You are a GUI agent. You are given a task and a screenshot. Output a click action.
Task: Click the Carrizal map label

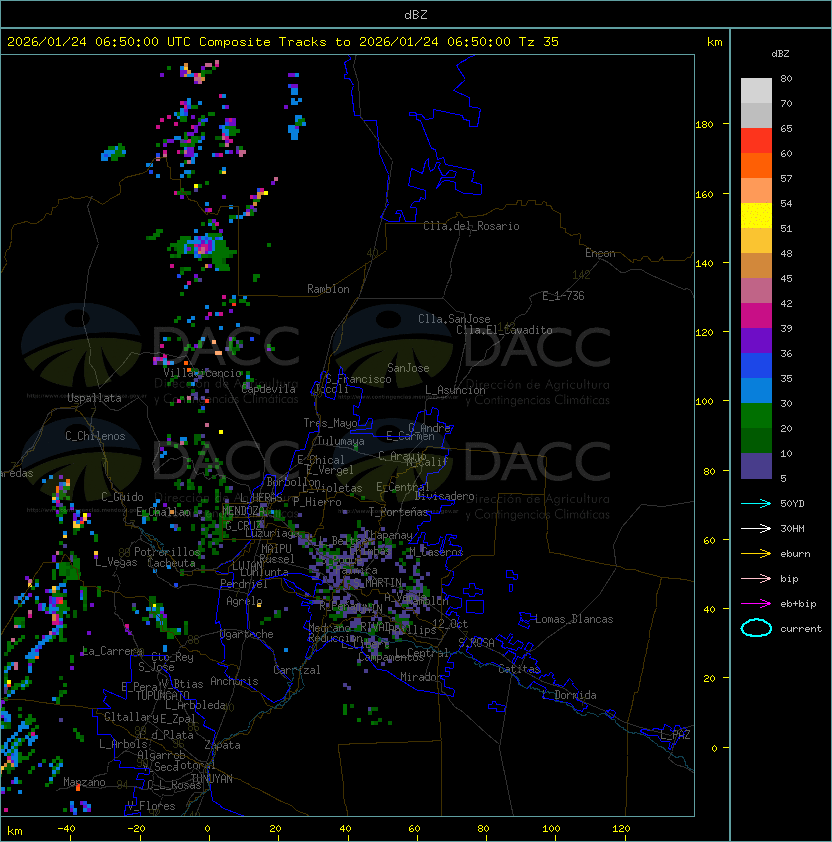click(x=297, y=670)
